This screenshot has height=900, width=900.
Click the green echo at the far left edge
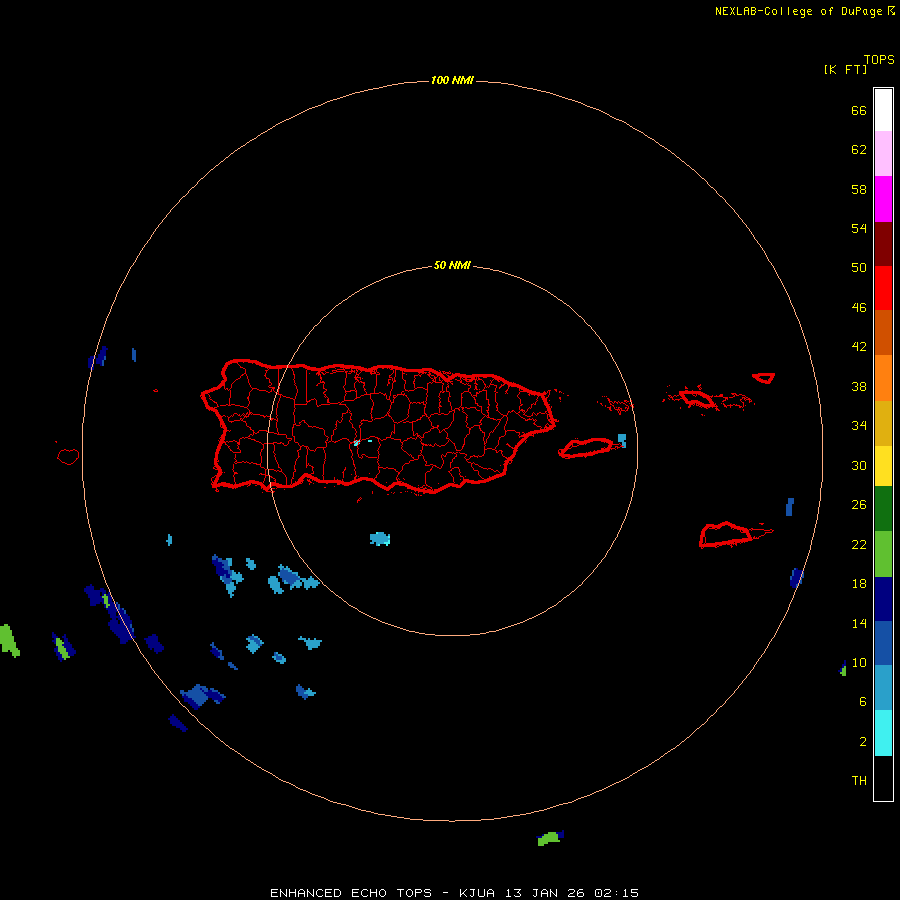tap(9, 640)
